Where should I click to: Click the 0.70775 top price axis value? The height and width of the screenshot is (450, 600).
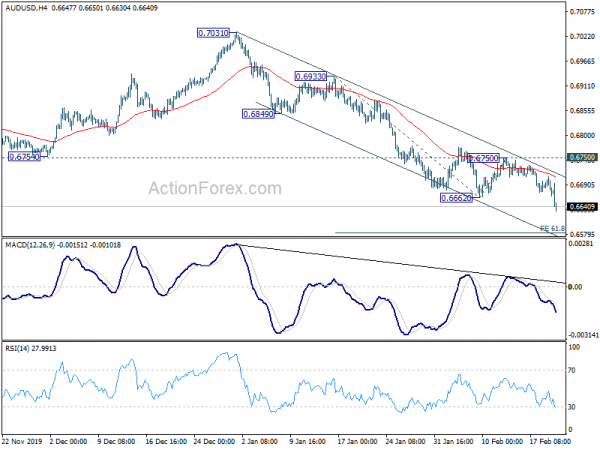(581, 13)
